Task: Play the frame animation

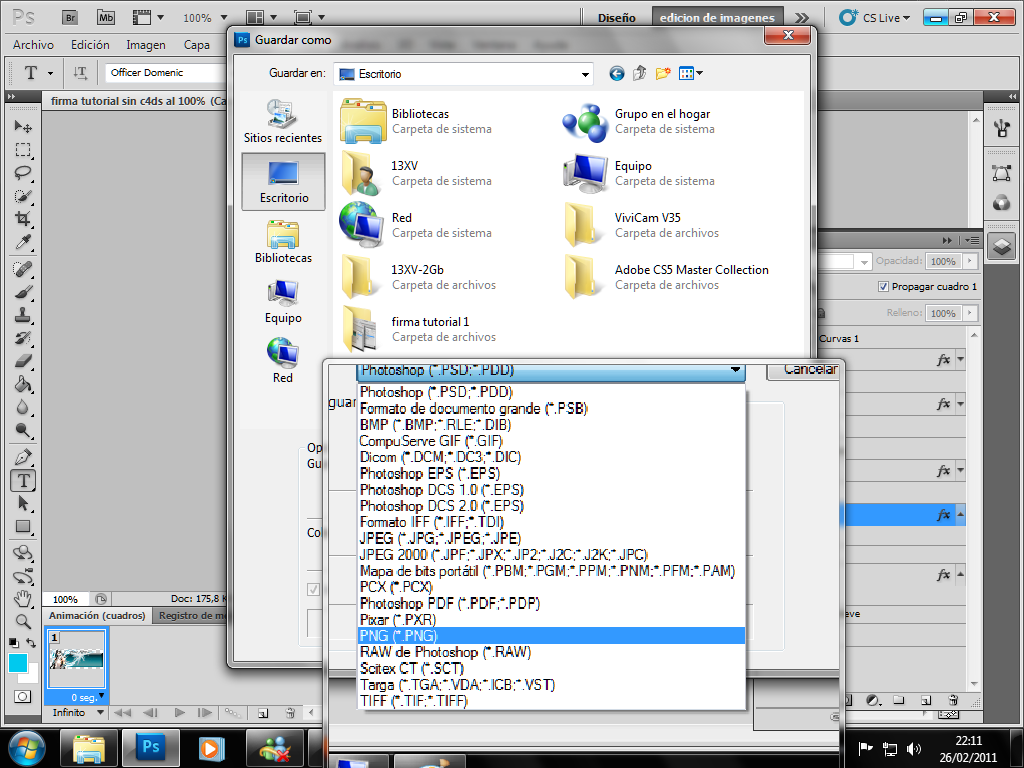Action: click(x=180, y=712)
